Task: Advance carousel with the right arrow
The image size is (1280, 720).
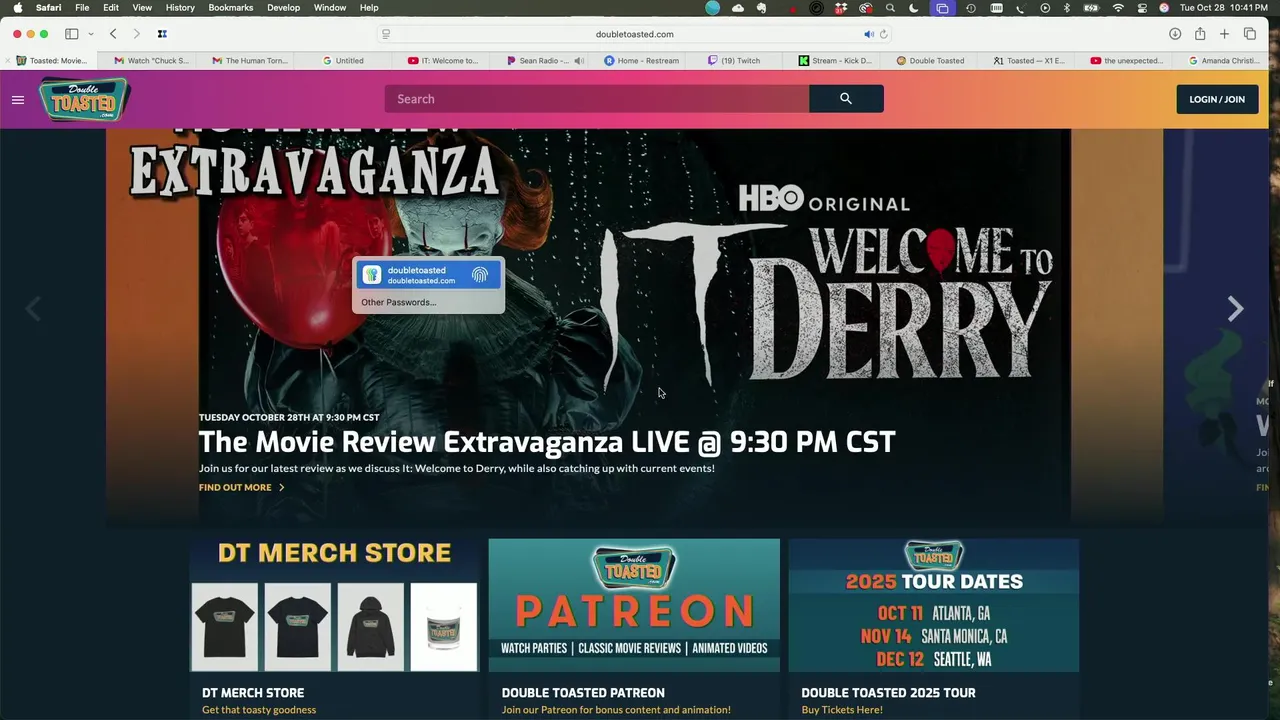Action: click(x=1235, y=309)
